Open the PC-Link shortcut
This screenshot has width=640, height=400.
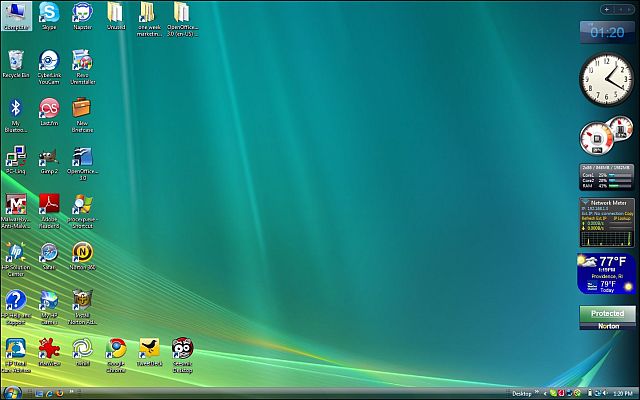(x=16, y=160)
